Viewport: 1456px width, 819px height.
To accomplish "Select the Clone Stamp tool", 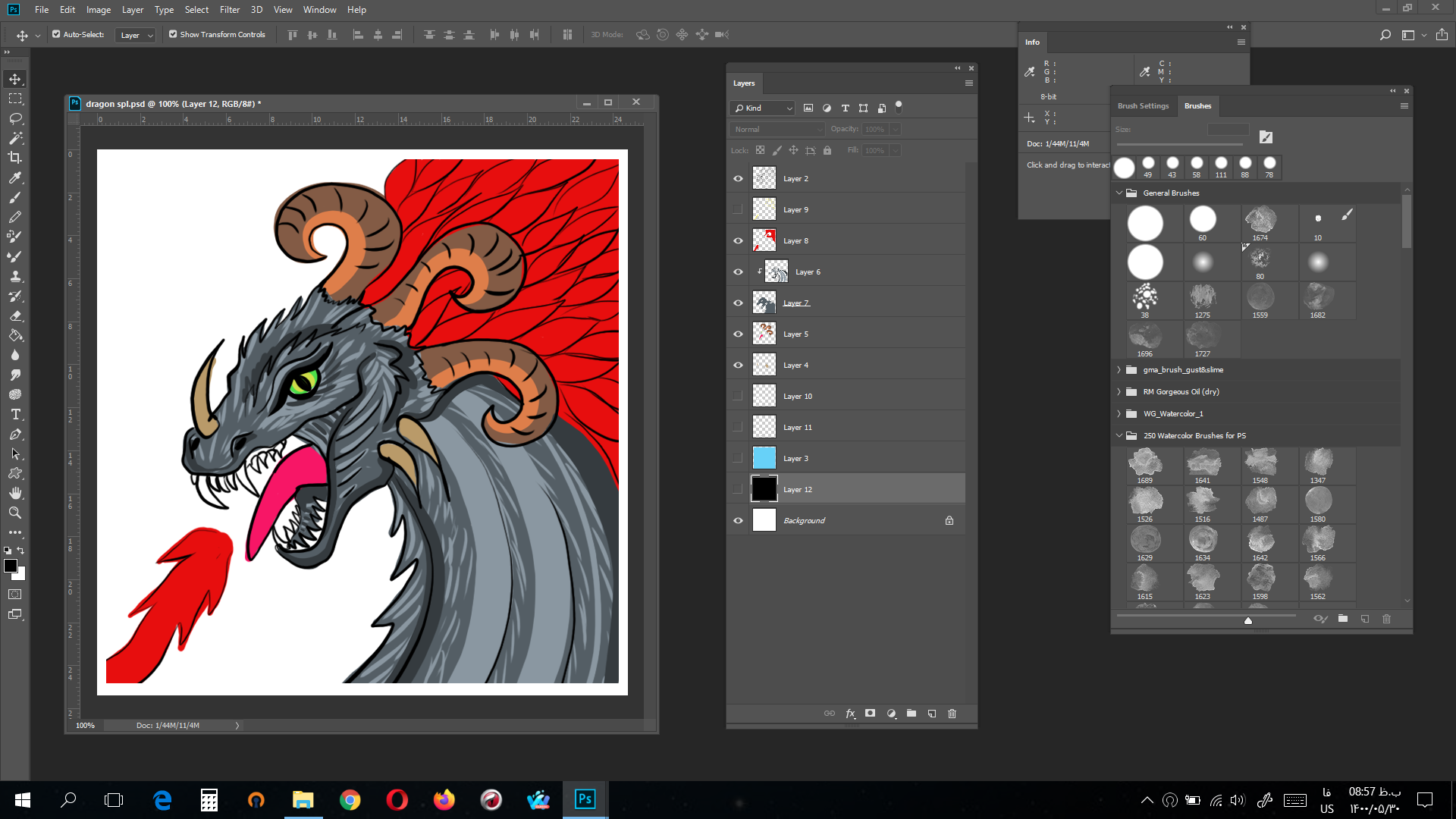I will pyautogui.click(x=15, y=276).
